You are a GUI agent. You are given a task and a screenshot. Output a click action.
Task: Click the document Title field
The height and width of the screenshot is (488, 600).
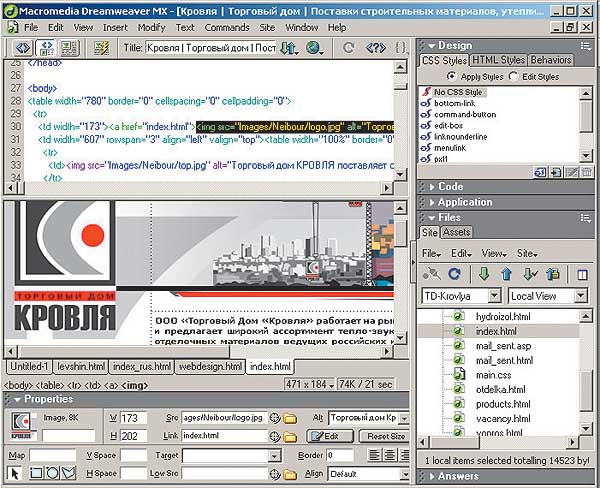click(211, 48)
